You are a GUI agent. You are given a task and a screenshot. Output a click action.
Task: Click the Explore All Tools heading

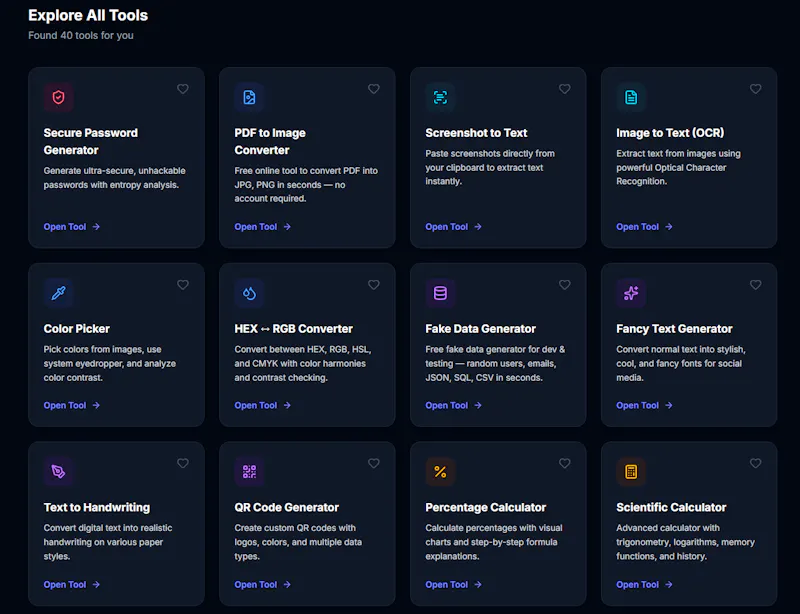click(88, 15)
